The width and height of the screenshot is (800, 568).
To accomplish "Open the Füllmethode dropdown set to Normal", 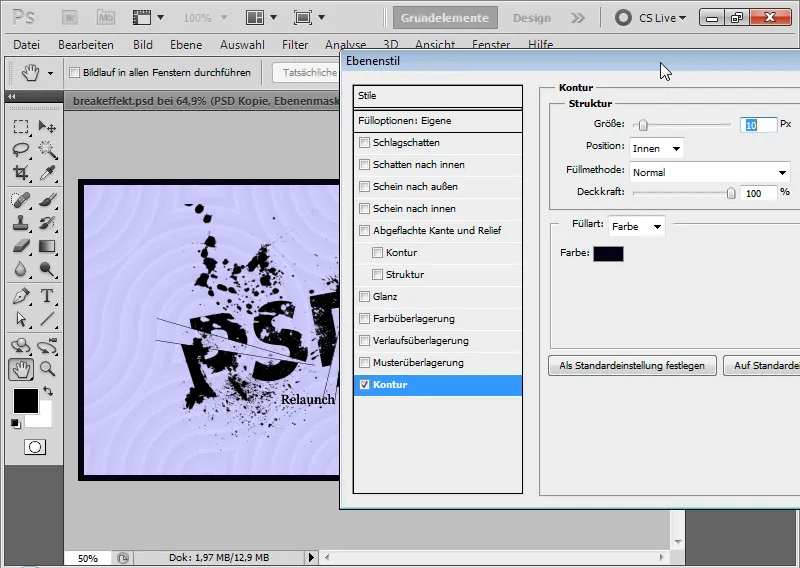I will pos(710,172).
